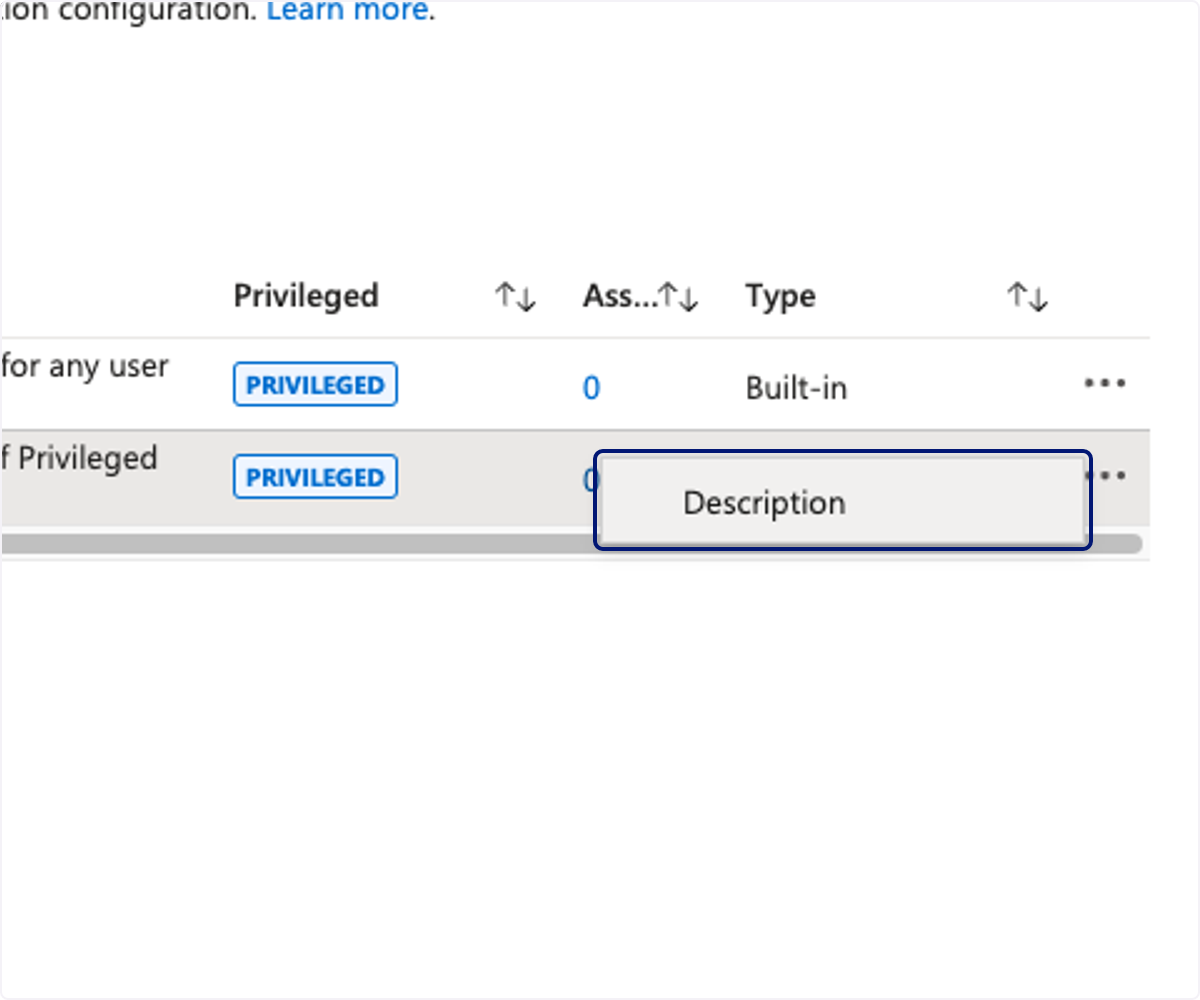Click PRIVILEGED badge in 'for any user' row

point(315,386)
